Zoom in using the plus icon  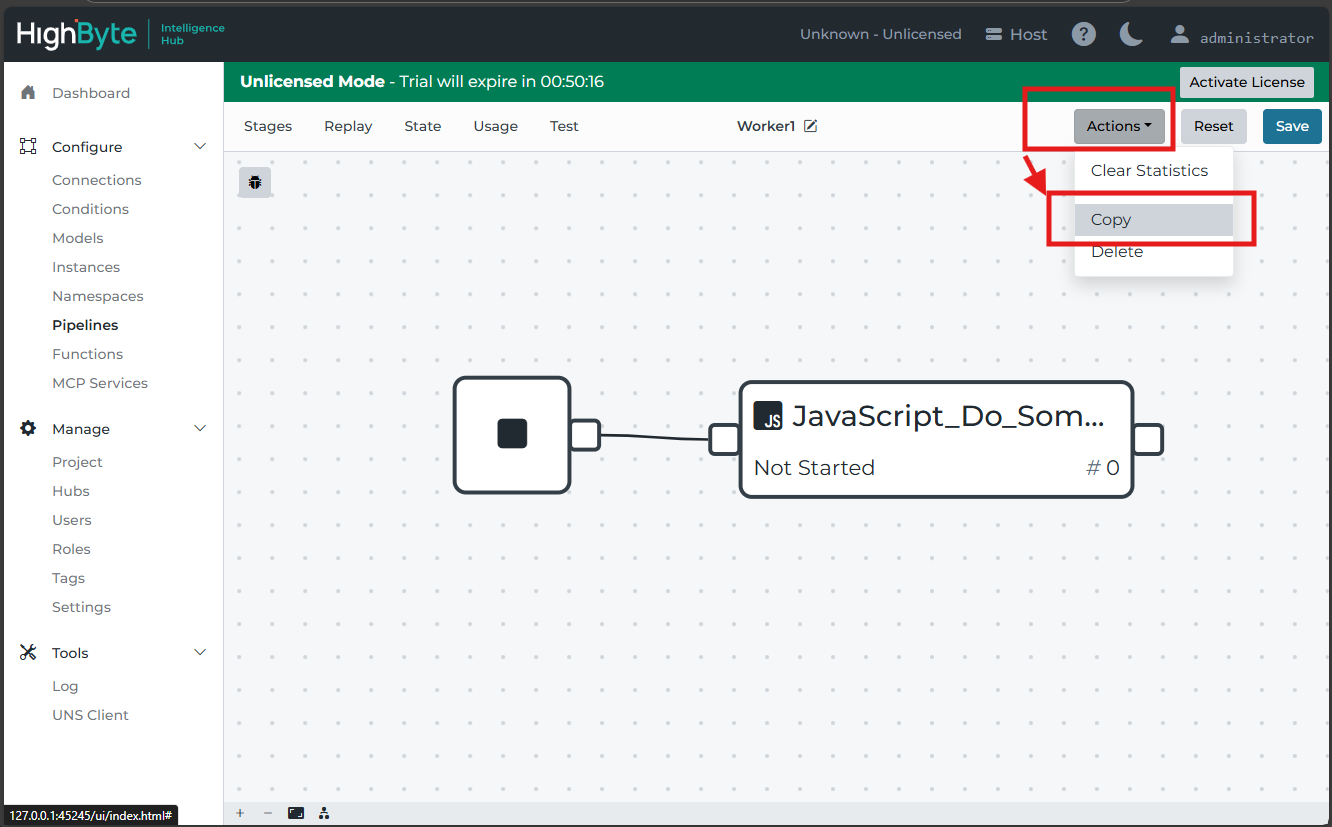[x=240, y=813]
